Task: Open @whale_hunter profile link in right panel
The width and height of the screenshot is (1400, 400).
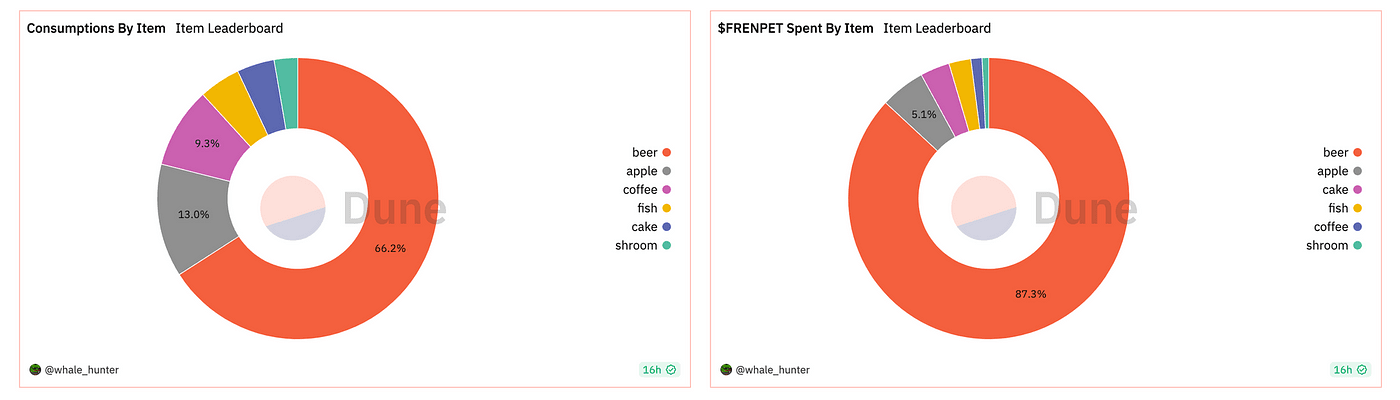Action: 773,370
